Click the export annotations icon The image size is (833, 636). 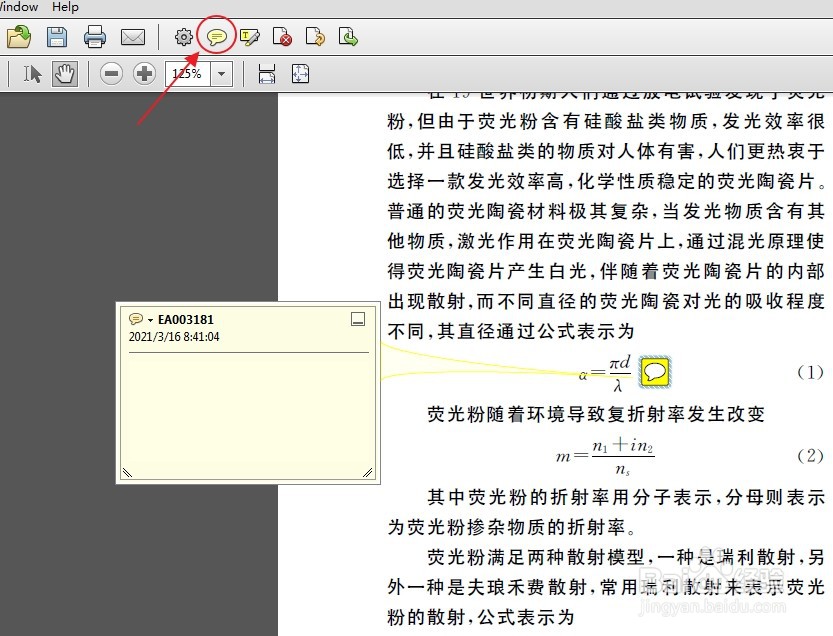[x=348, y=37]
